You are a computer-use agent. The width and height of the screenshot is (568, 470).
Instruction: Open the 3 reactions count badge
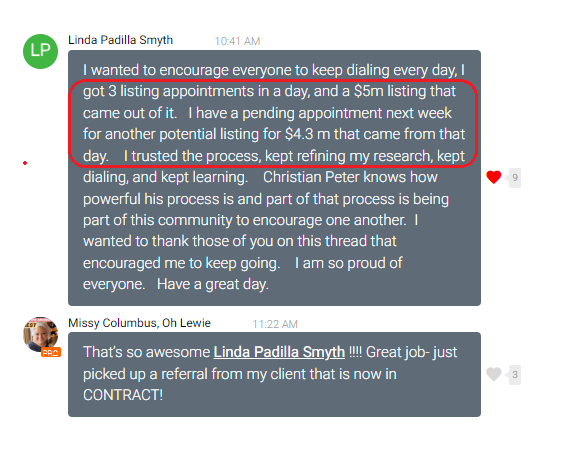point(515,374)
